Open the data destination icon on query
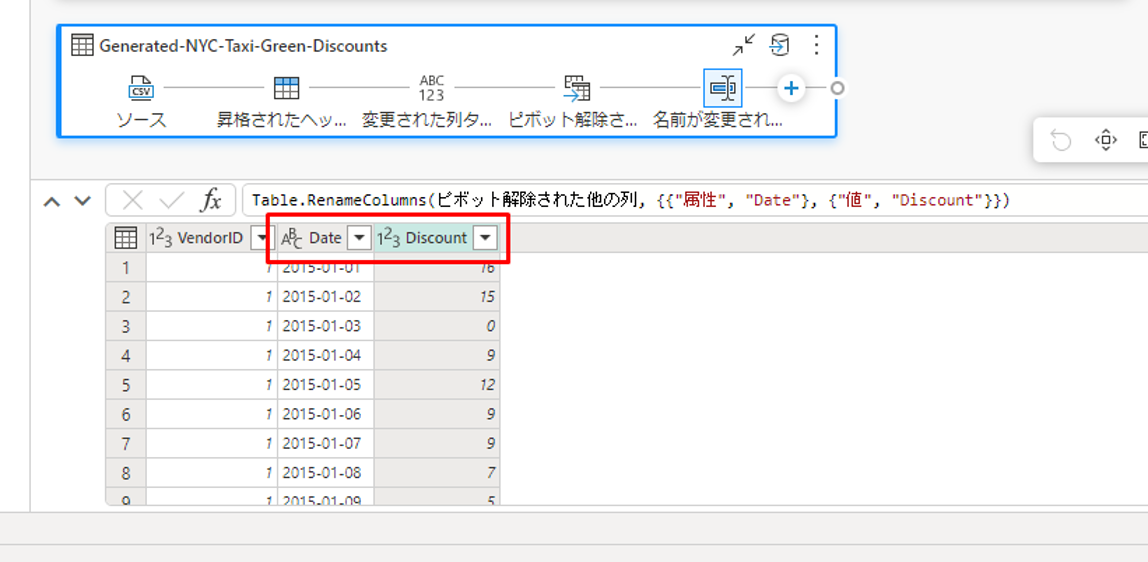 779,45
